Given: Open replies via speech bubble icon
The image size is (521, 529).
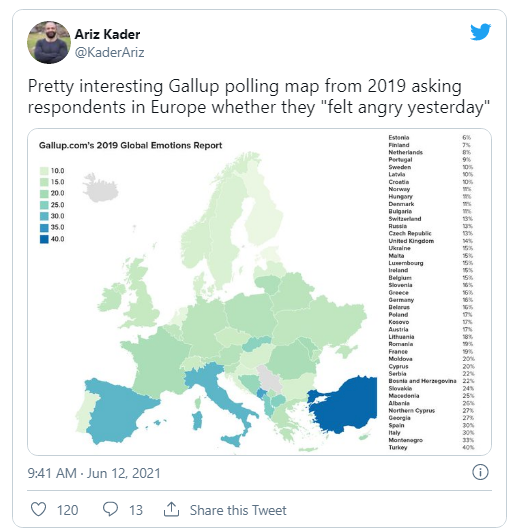Looking at the screenshot, I should pyautogui.click(x=110, y=509).
